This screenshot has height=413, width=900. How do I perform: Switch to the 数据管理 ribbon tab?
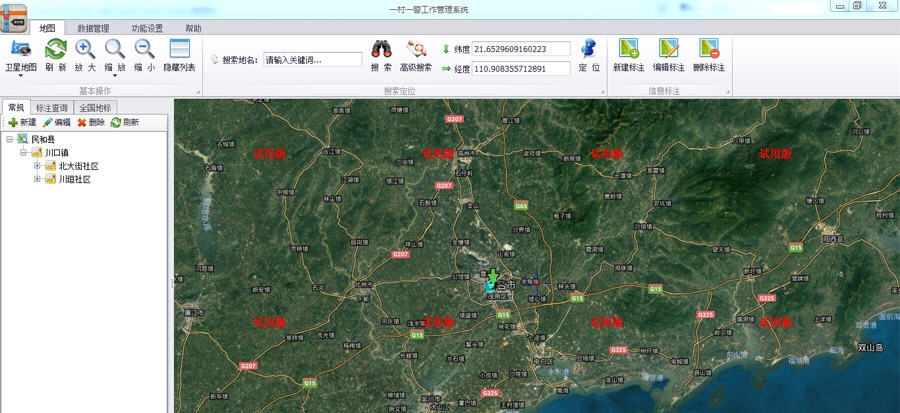[93, 28]
